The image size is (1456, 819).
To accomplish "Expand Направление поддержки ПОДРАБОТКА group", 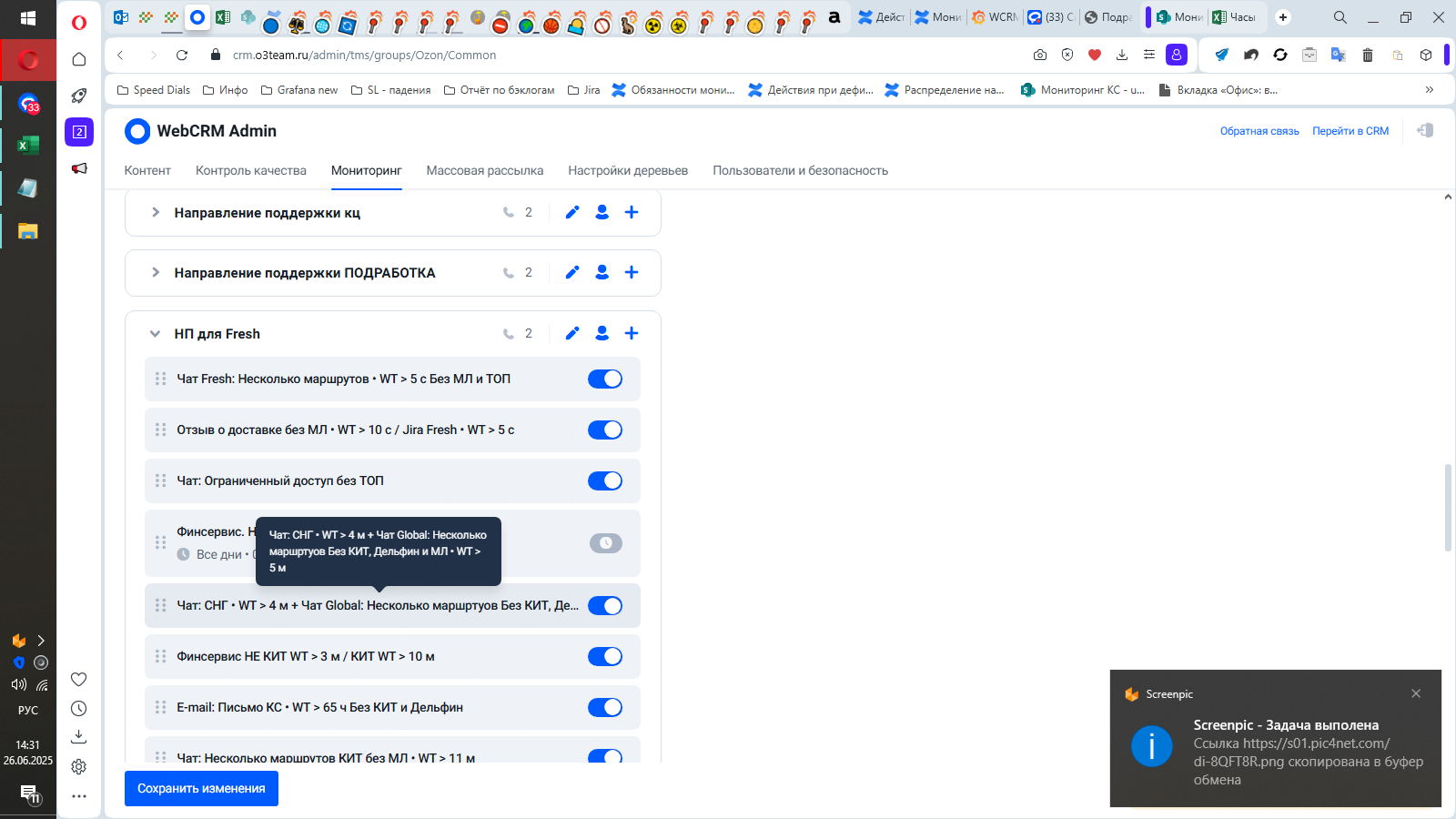I will [156, 272].
